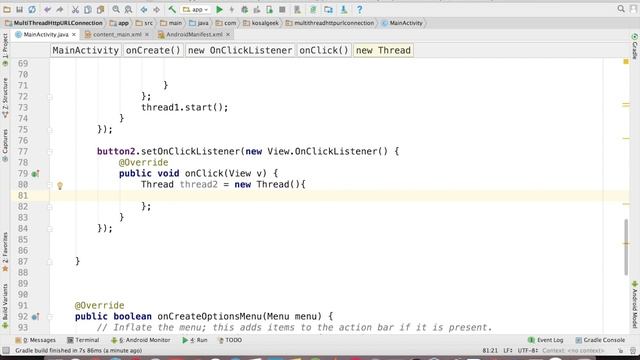
Task: Close the AndroidManifest.xml tab
Action: pyautogui.click(x=228, y=35)
